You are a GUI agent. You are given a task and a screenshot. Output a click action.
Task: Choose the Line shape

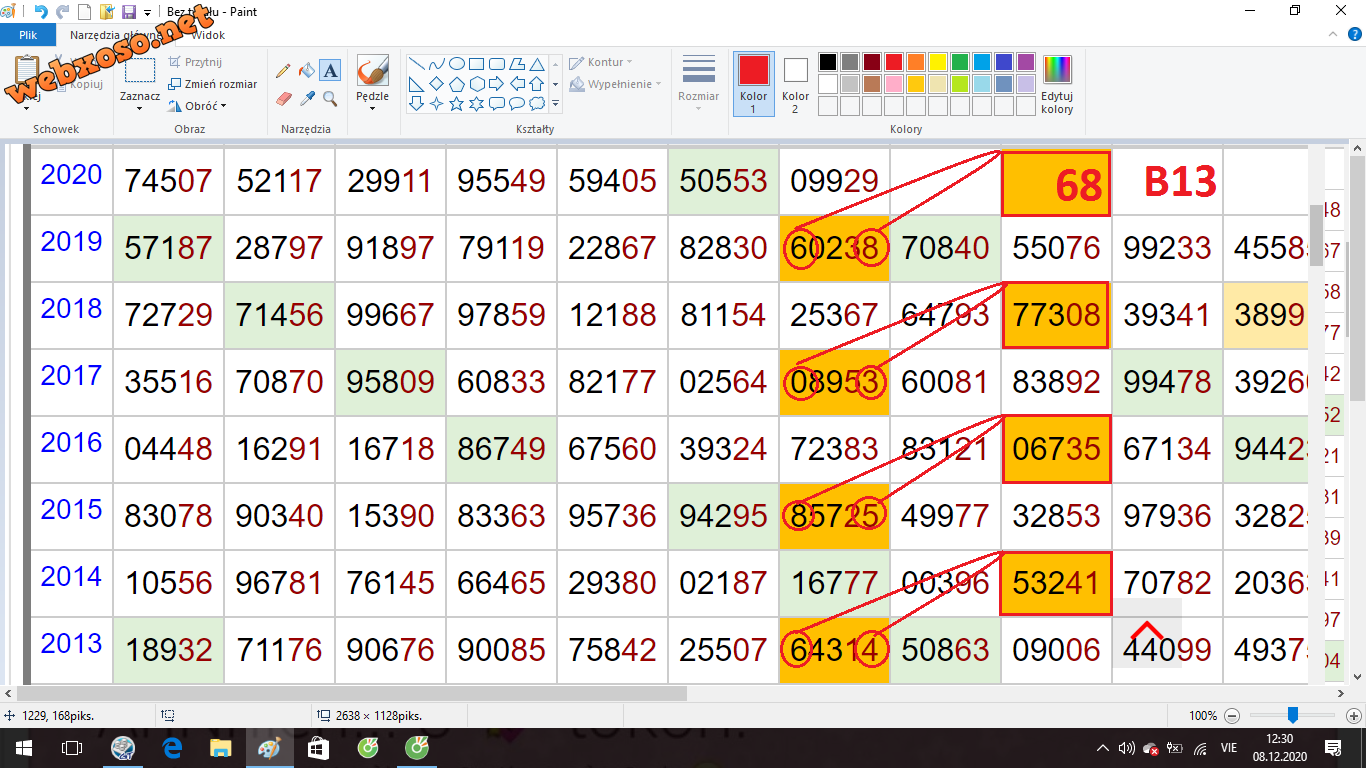[416, 63]
